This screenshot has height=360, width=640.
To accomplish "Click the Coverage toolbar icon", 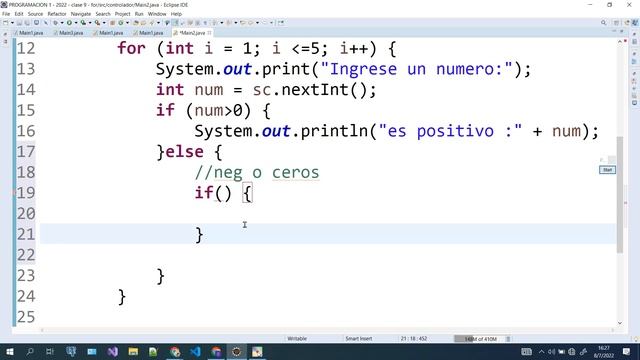I will [83, 23].
